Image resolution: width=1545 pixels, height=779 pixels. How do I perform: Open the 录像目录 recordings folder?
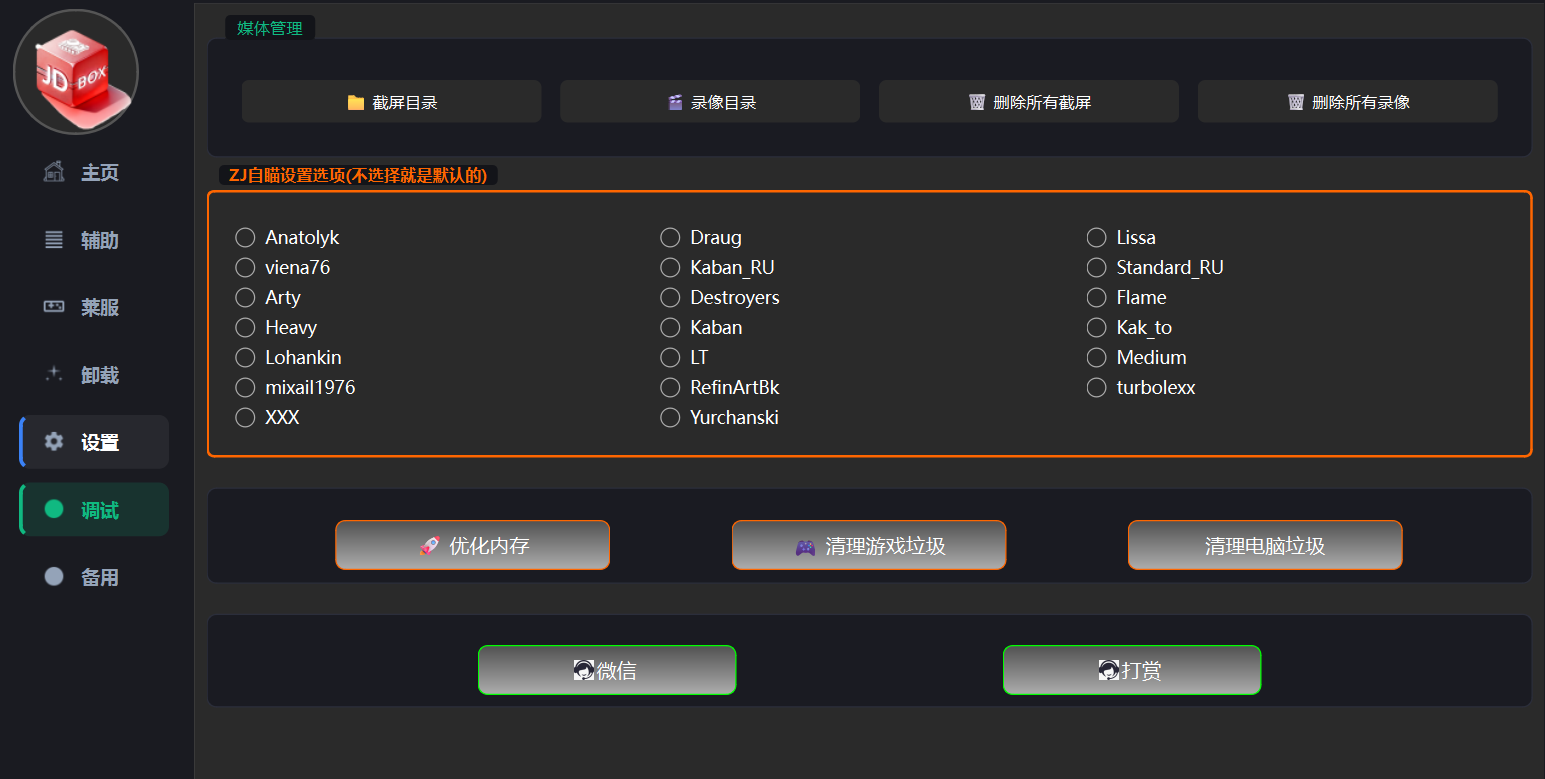pyautogui.click(x=710, y=102)
